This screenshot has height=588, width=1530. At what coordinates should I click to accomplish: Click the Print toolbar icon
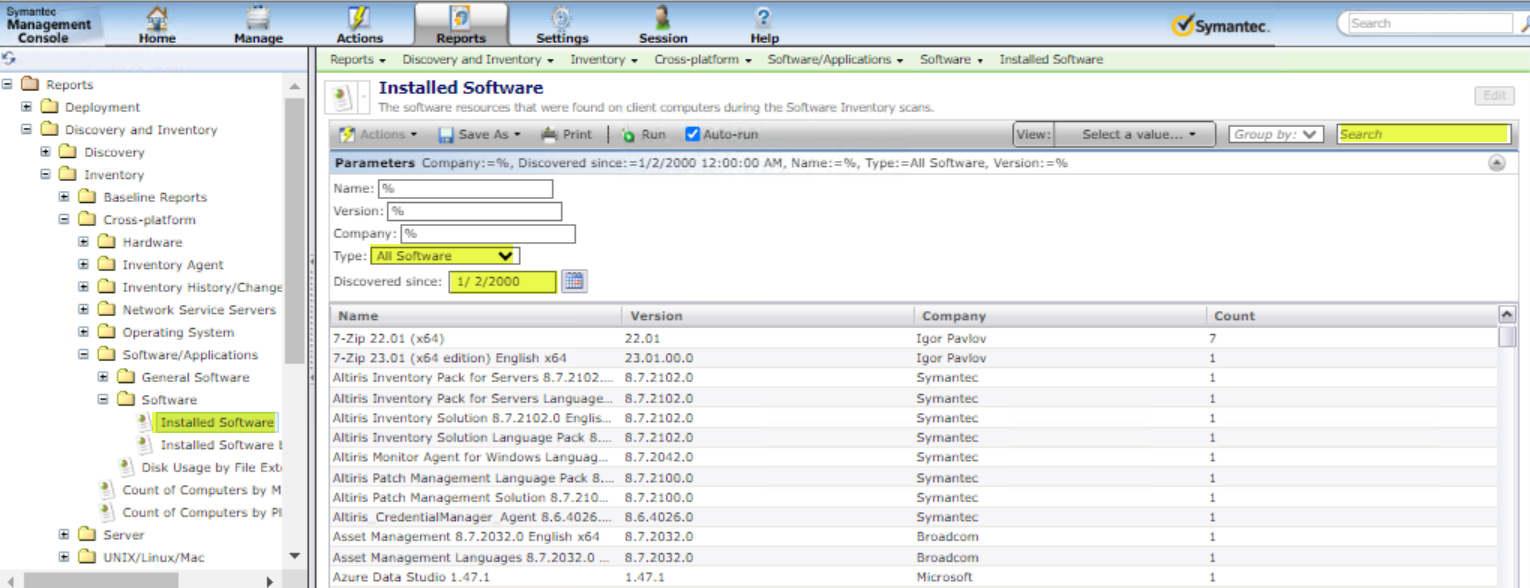click(549, 134)
